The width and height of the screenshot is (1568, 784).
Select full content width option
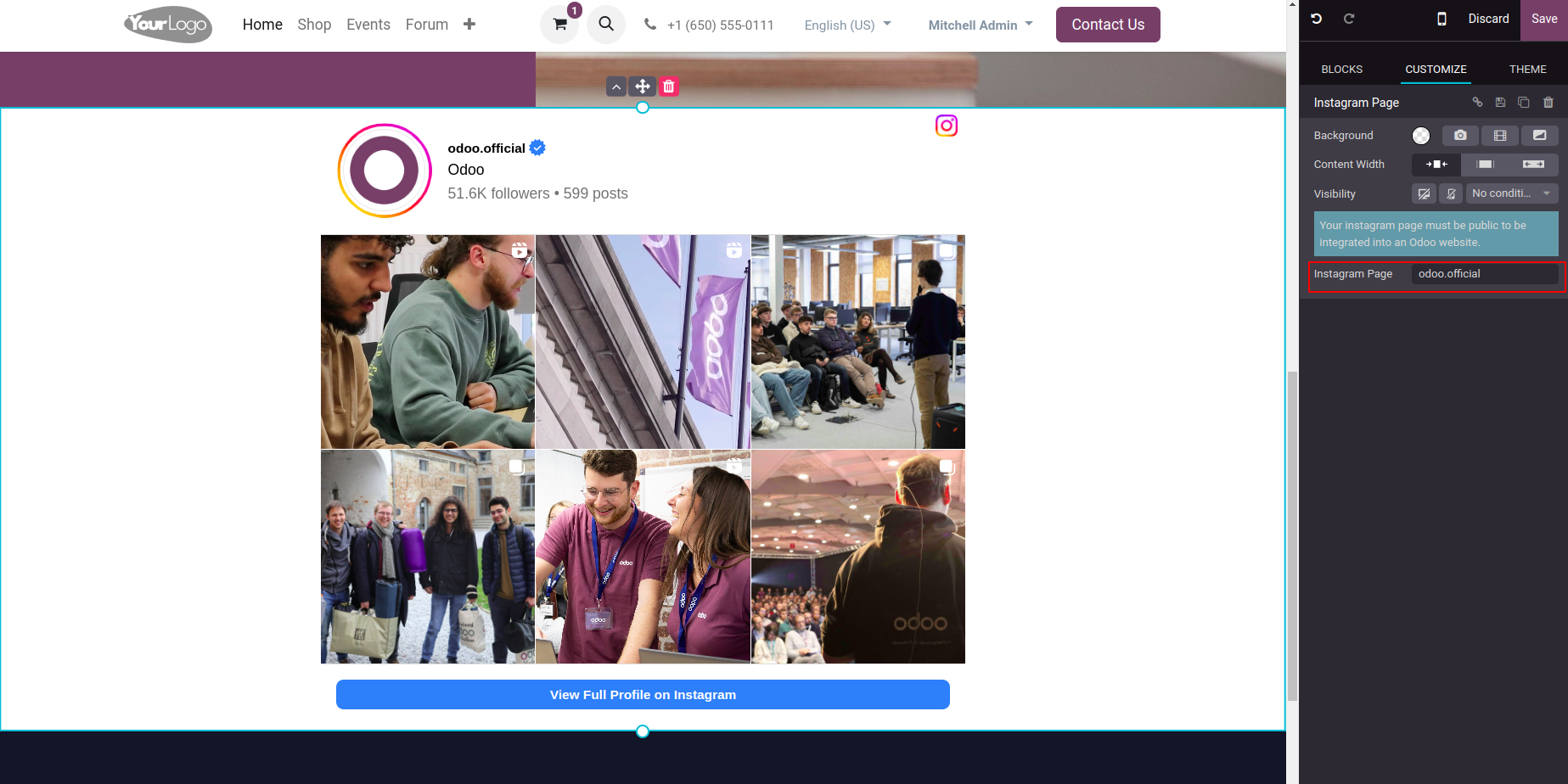1533,165
